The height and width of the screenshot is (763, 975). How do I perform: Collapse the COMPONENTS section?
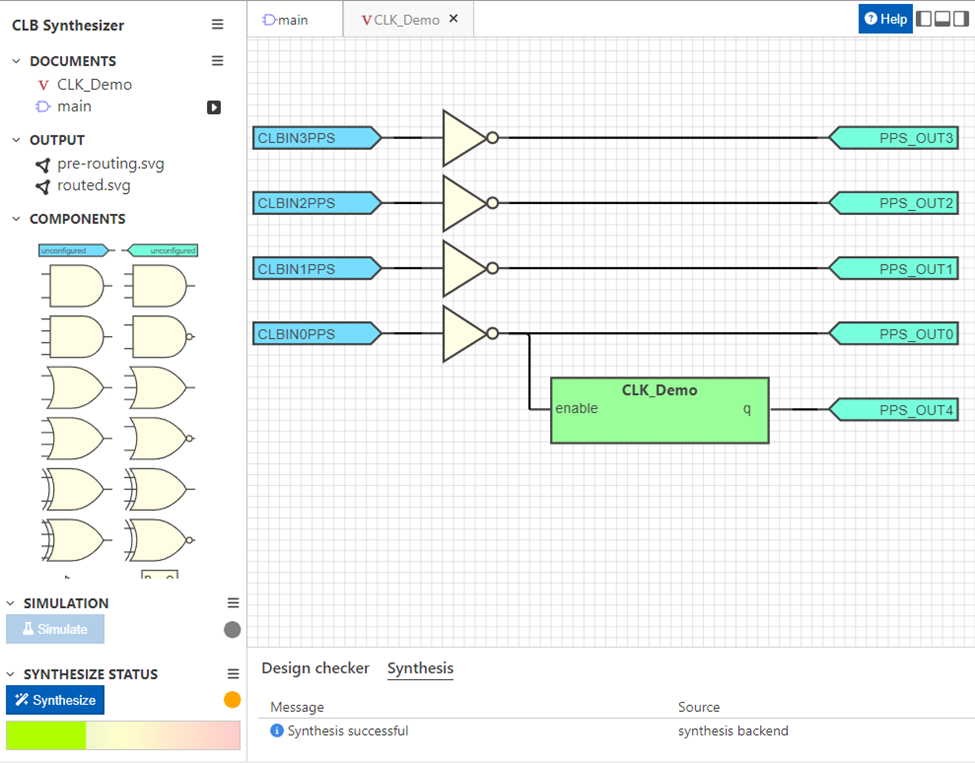coord(17,219)
